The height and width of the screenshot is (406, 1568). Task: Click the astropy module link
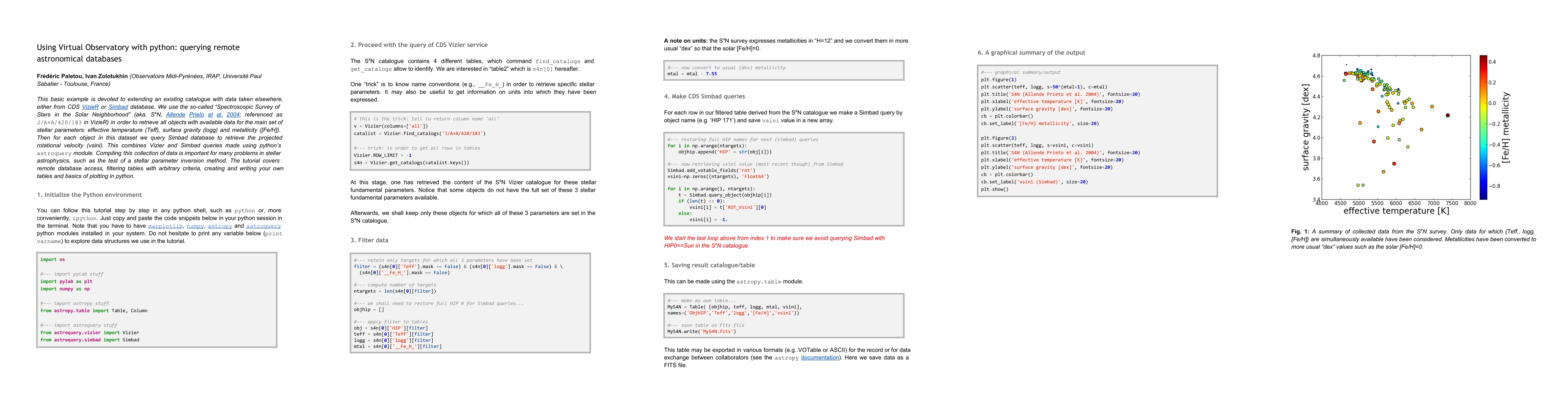[x=220, y=226]
